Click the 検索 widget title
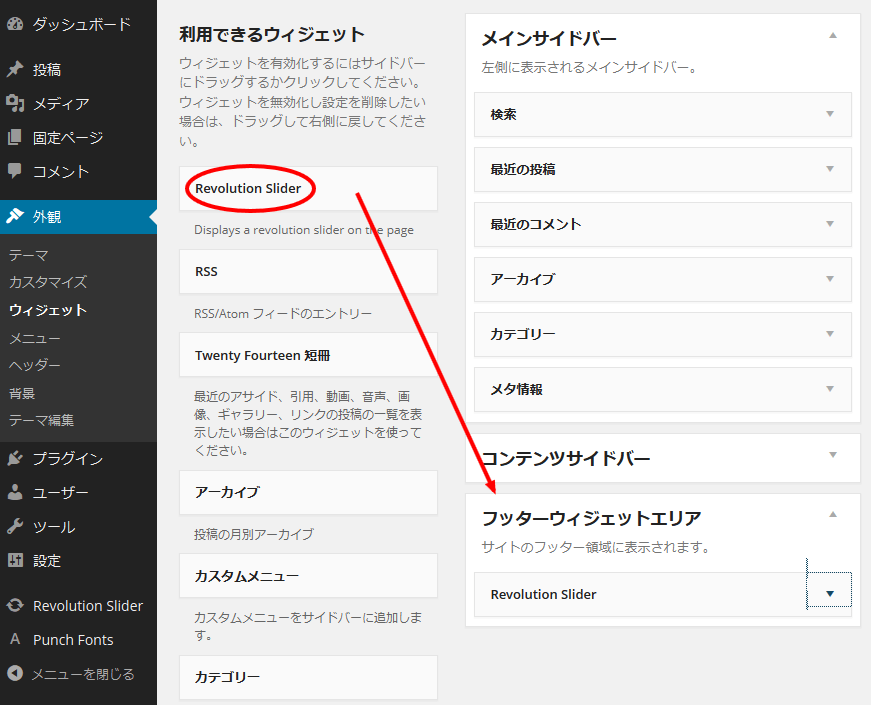 503,114
